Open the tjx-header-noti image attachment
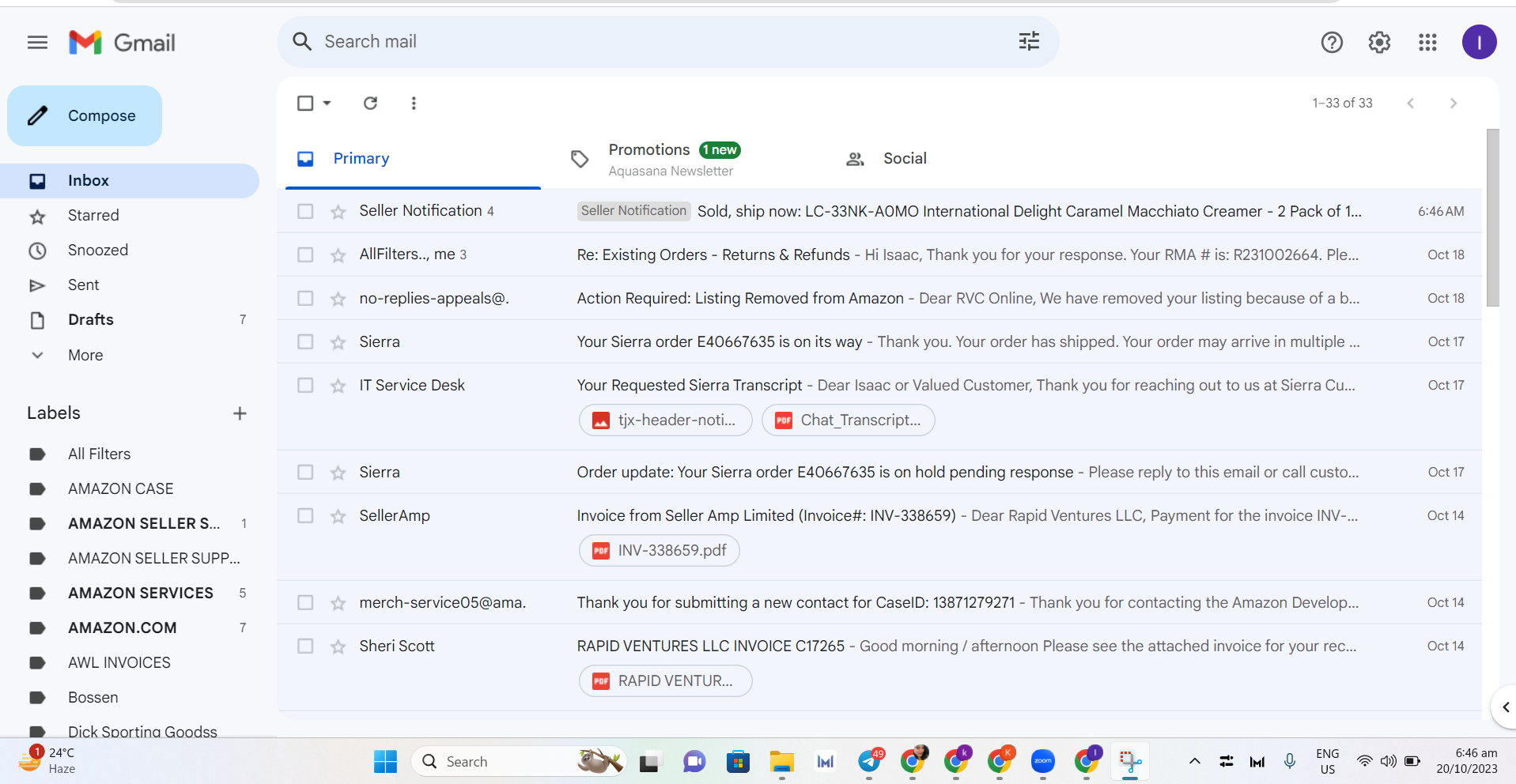Image resolution: width=1516 pixels, height=784 pixels. 664,420
